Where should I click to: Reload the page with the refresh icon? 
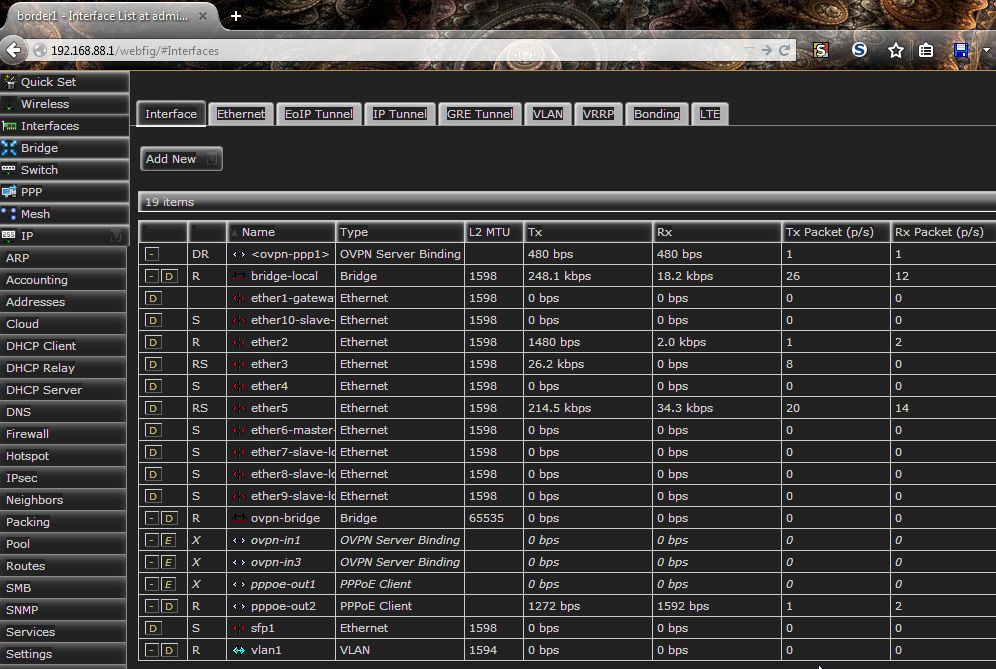click(785, 50)
